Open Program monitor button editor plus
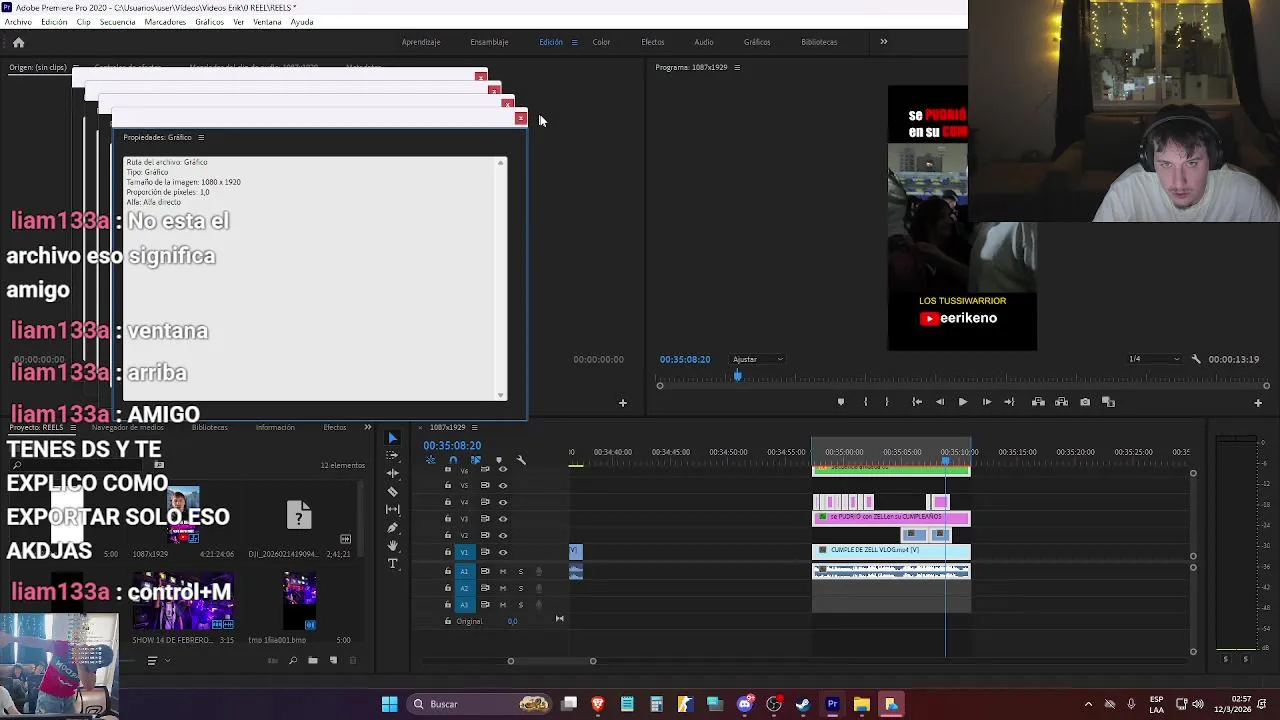The image size is (1280, 720). (x=1258, y=403)
